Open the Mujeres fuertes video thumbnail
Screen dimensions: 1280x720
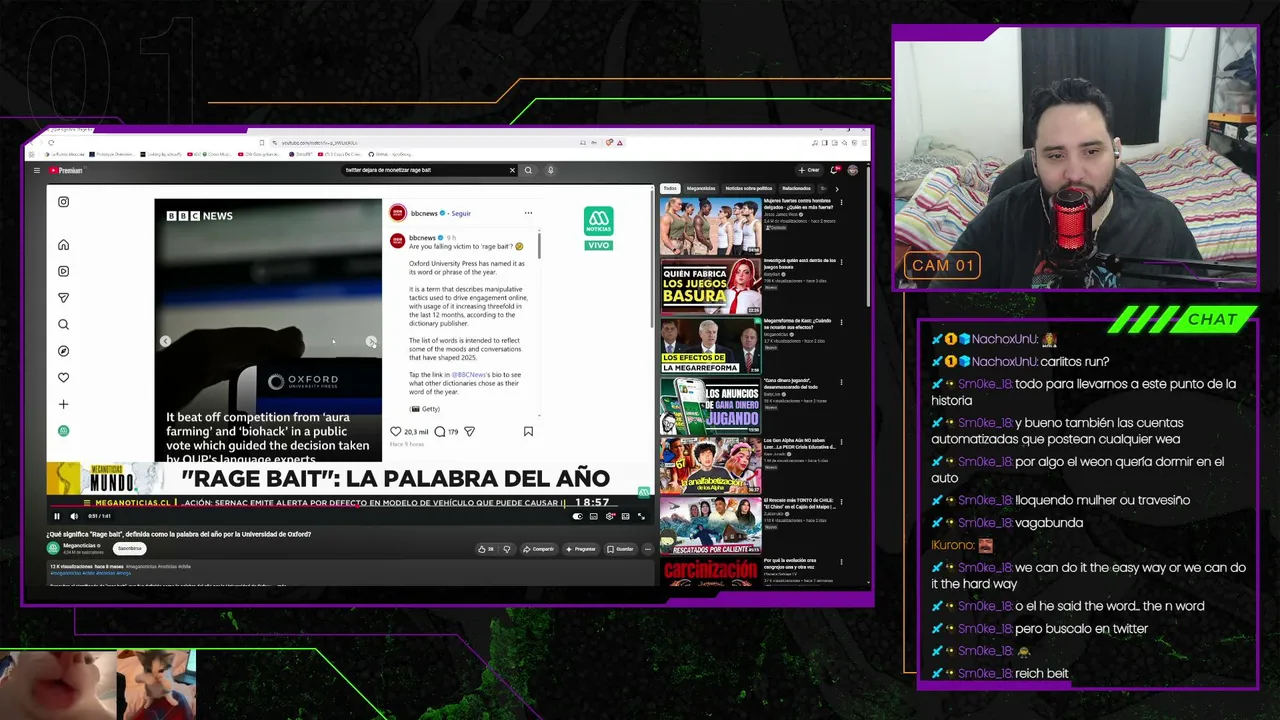coord(710,226)
